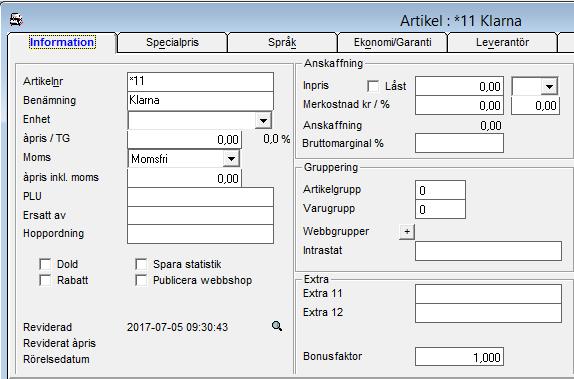Open the currency dropdown beside Inpris
Screen dimensions: 574x379
(x=549, y=86)
